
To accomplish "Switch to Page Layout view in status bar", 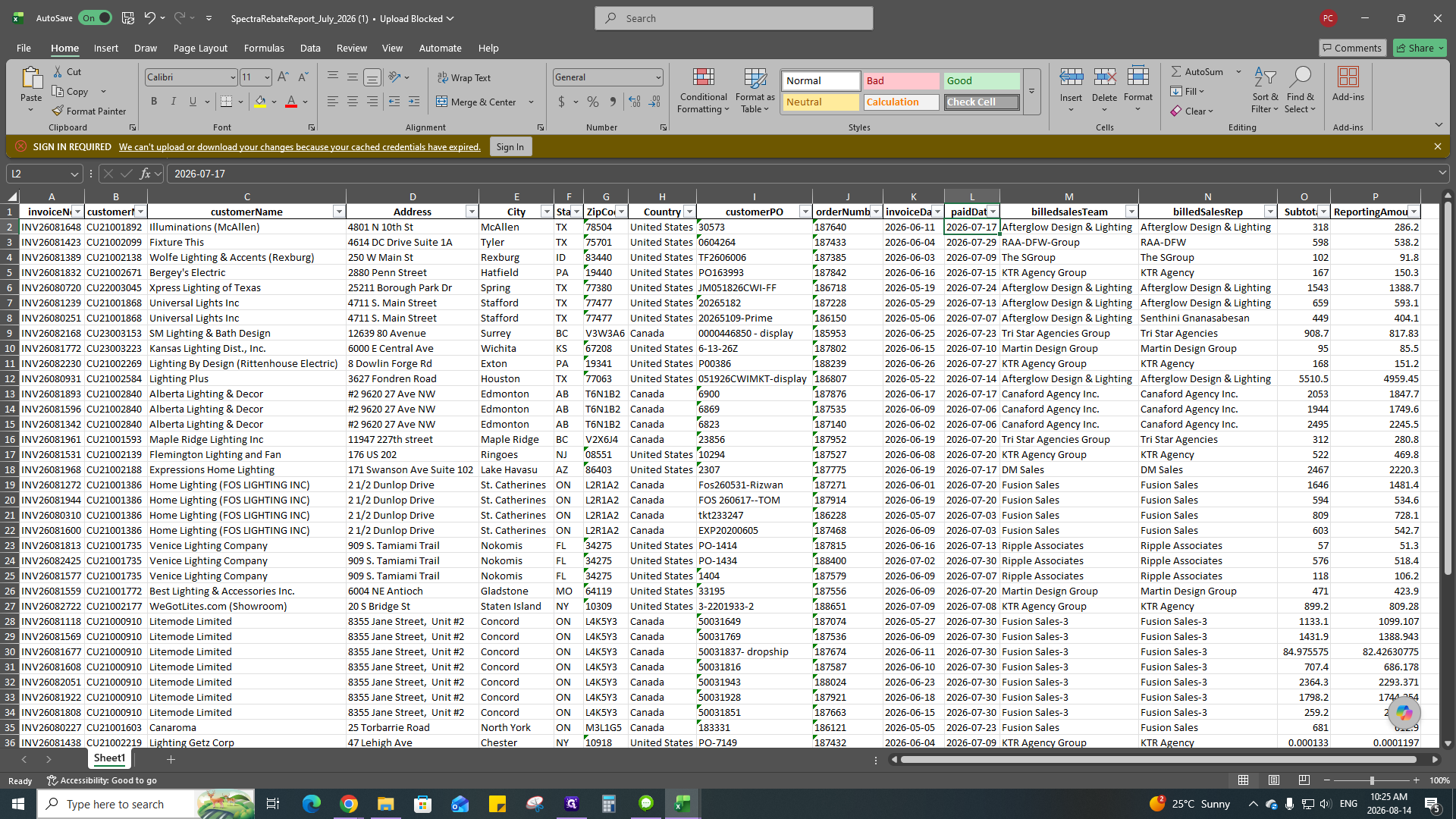I will [1274, 780].
